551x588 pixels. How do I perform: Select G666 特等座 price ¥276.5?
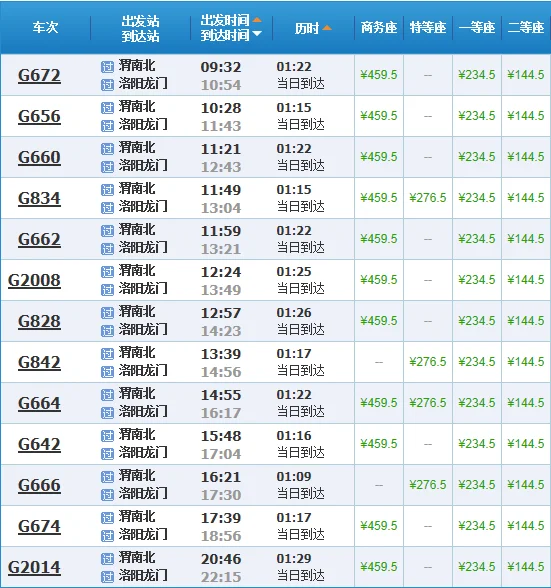coord(428,485)
